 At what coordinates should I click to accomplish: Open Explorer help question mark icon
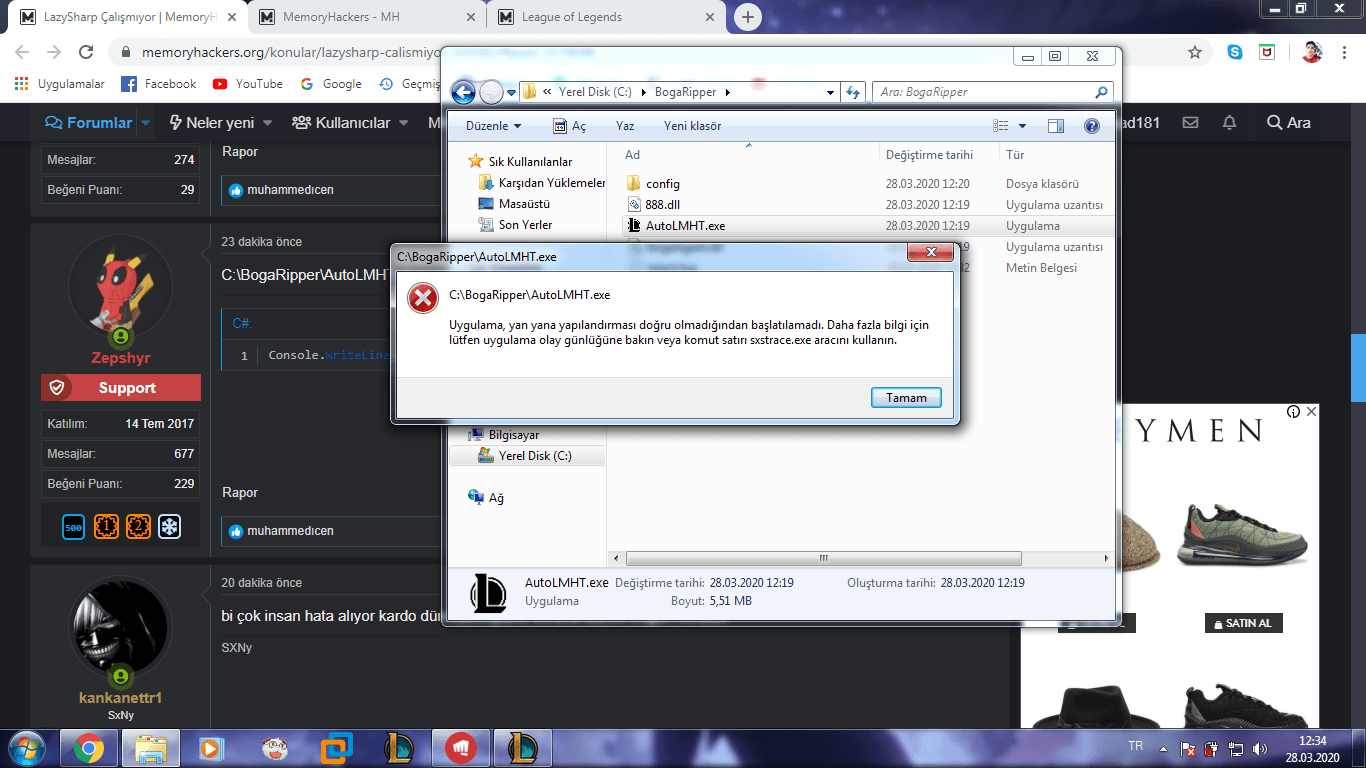[x=1092, y=126]
